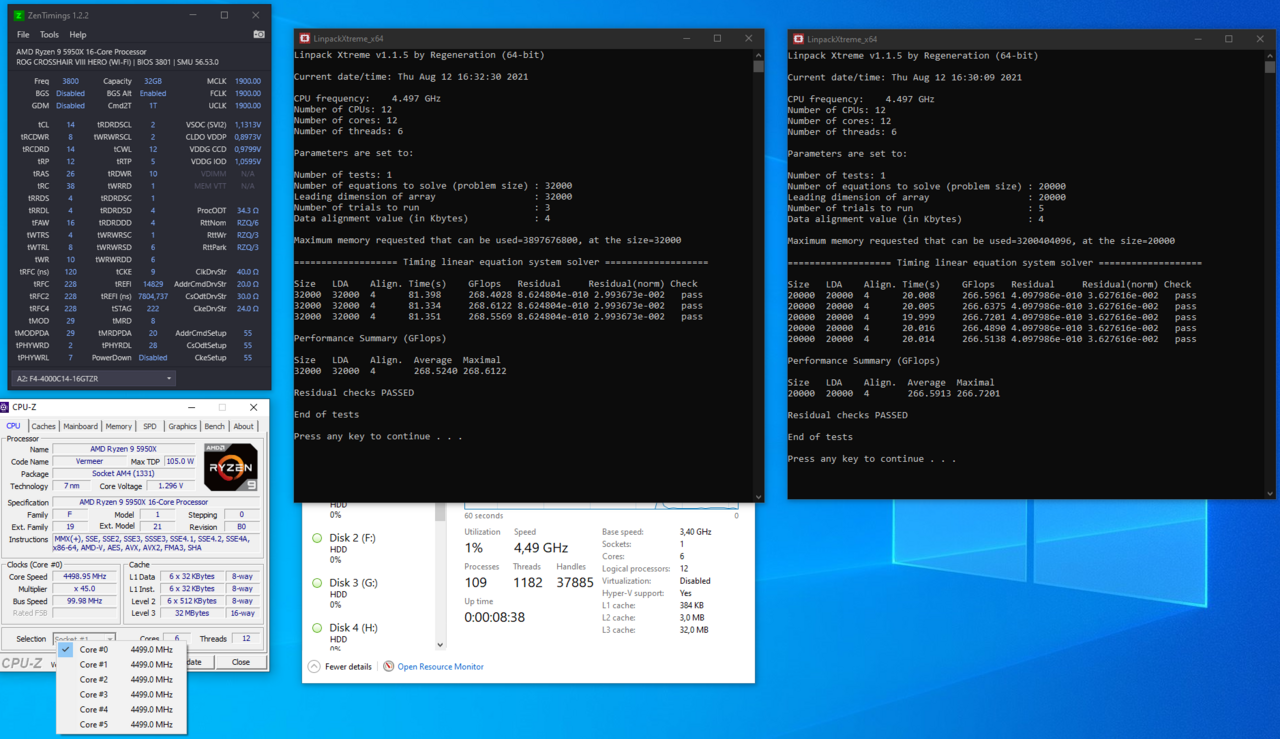Image resolution: width=1280 pixels, height=739 pixels.
Task: Open the CPU-Z Socket Selection dropdown
Action: [x=84, y=638]
